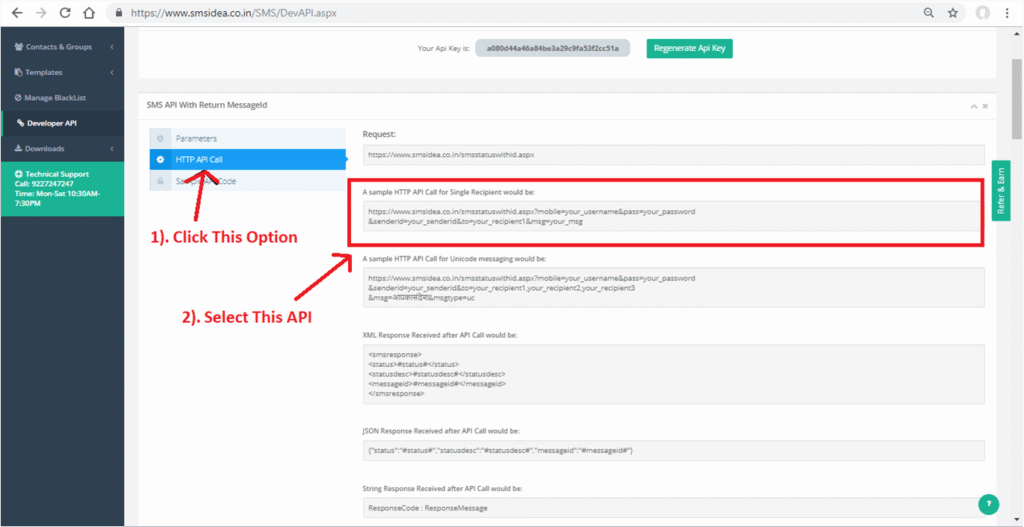Bookmark this page with the star icon
This screenshot has width=1024, height=527.
953,13
